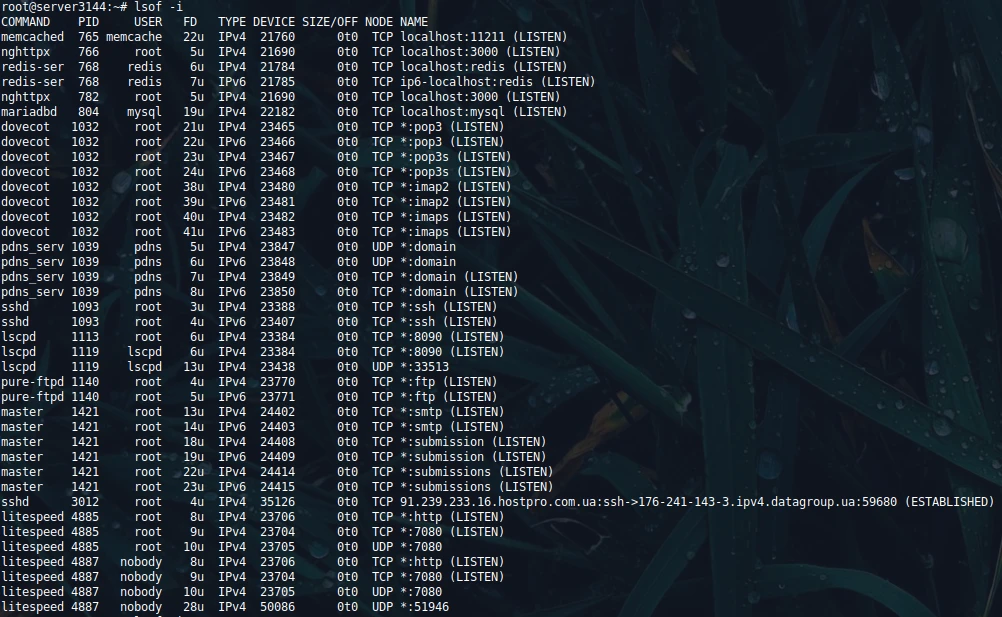Screen dimensions: 1002x617
Task: Click device number 50086
Action: [277, 607]
